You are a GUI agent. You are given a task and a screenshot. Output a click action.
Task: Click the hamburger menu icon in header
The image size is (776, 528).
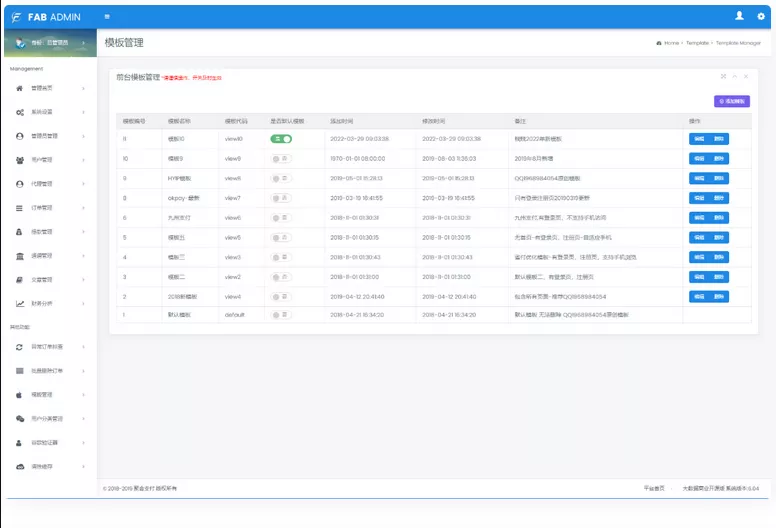[108, 17]
